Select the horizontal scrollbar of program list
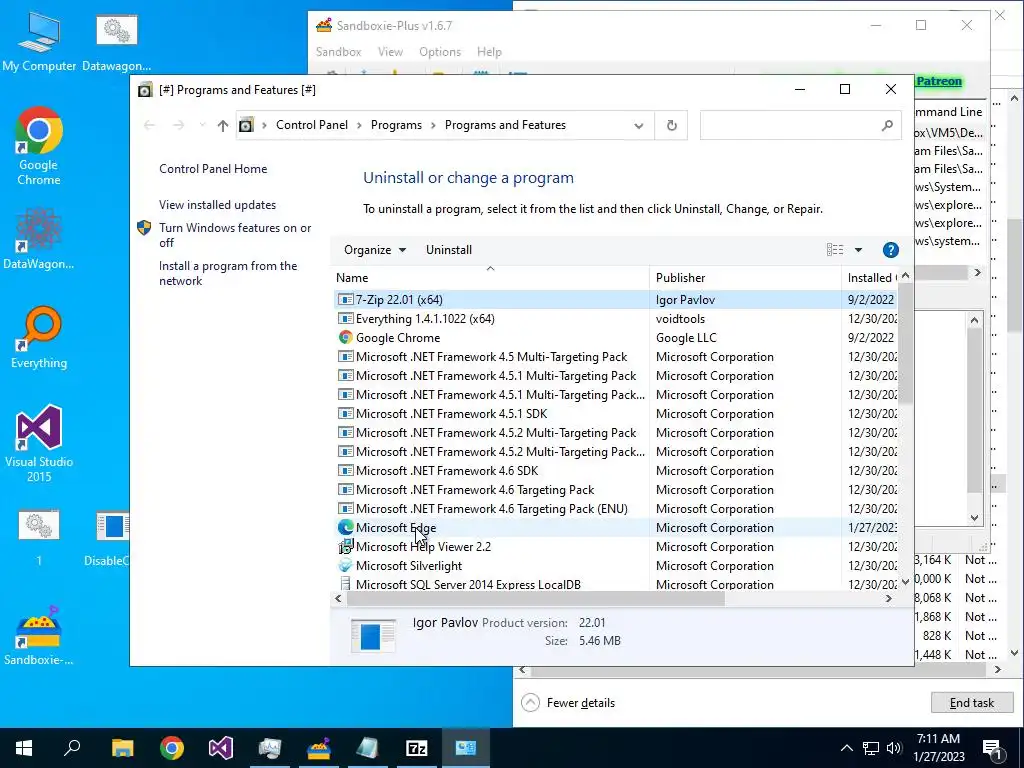This screenshot has width=1024, height=768. coord(536,598)
